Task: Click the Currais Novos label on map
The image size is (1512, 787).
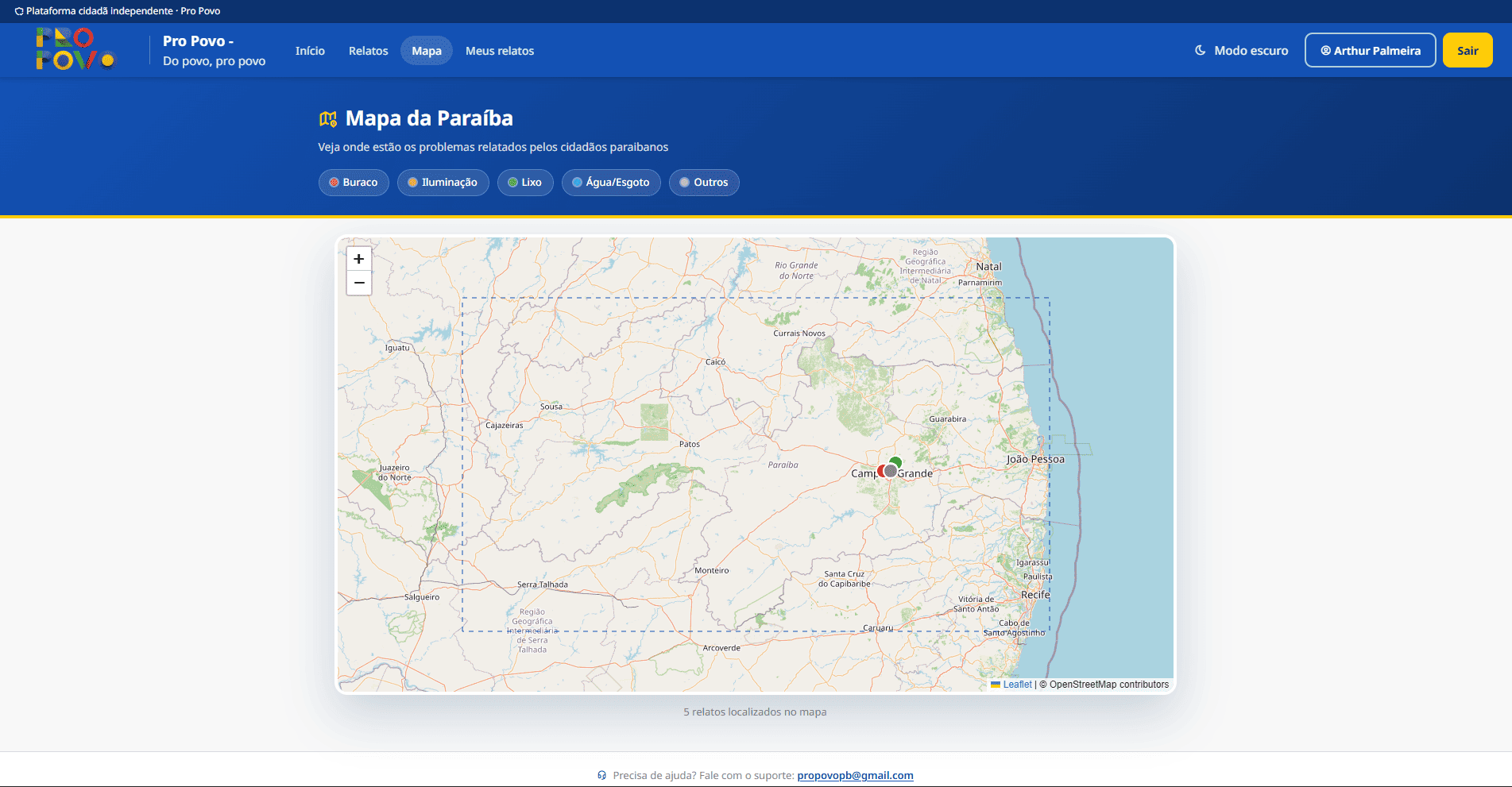Action: pos(799,334)
